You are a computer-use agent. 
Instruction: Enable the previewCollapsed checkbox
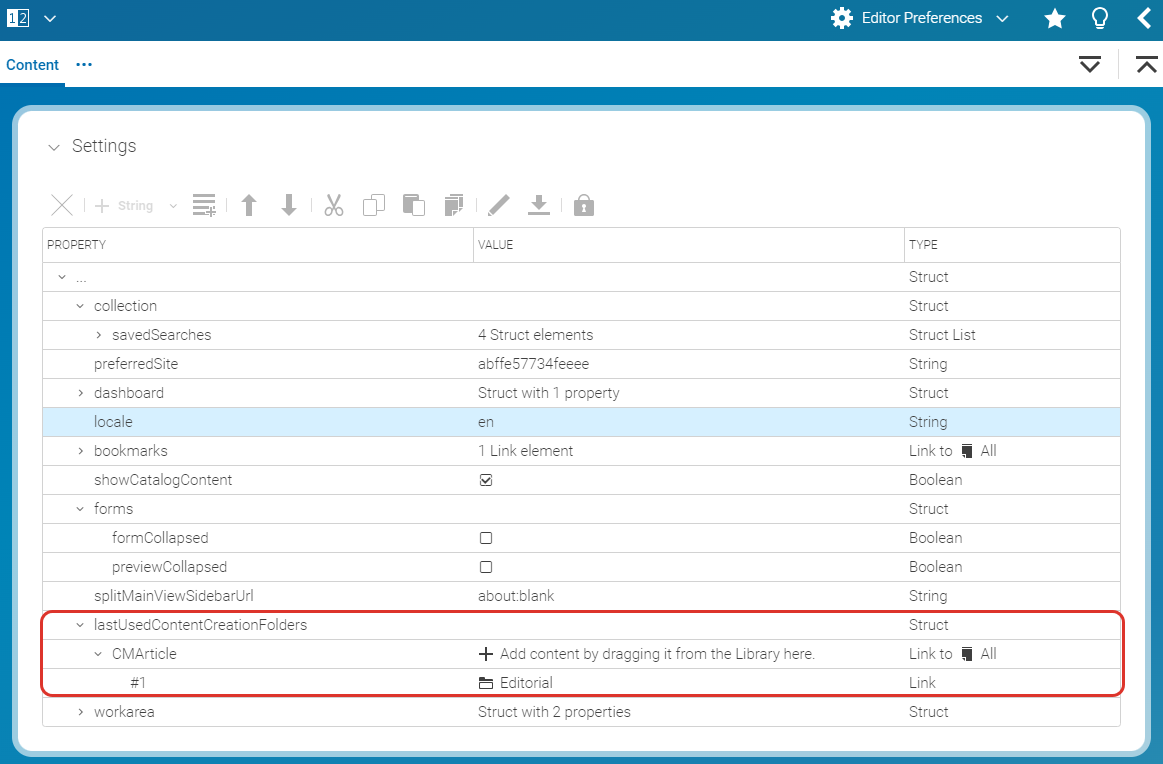click(x=486, y=567)
